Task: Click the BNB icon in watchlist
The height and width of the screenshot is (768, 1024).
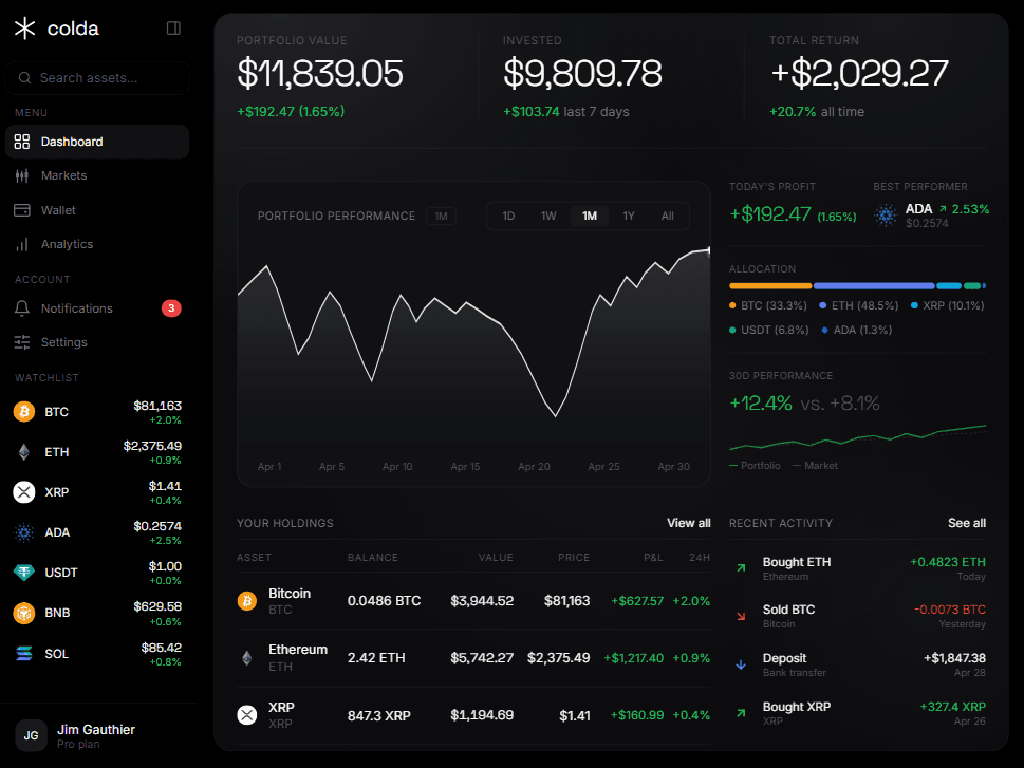Action: pos(24,613)
